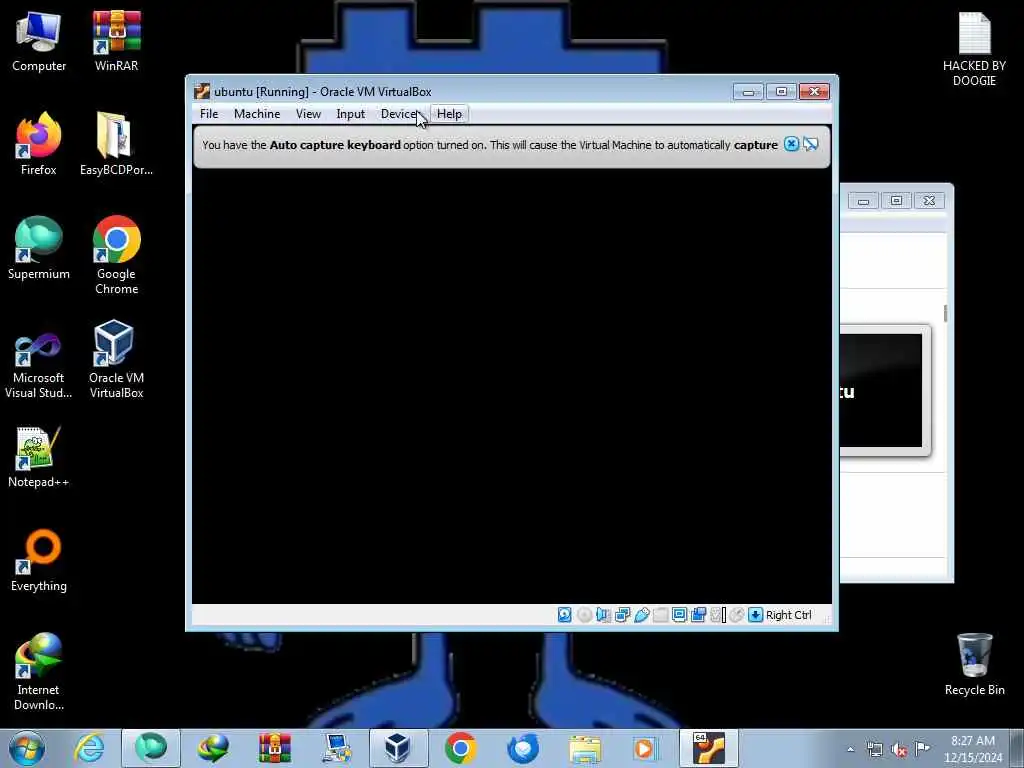Maximize the ubuntu VirtualBox window
Image resolution: width=1024 pixels, height=768 pixels.
point(781,91)
